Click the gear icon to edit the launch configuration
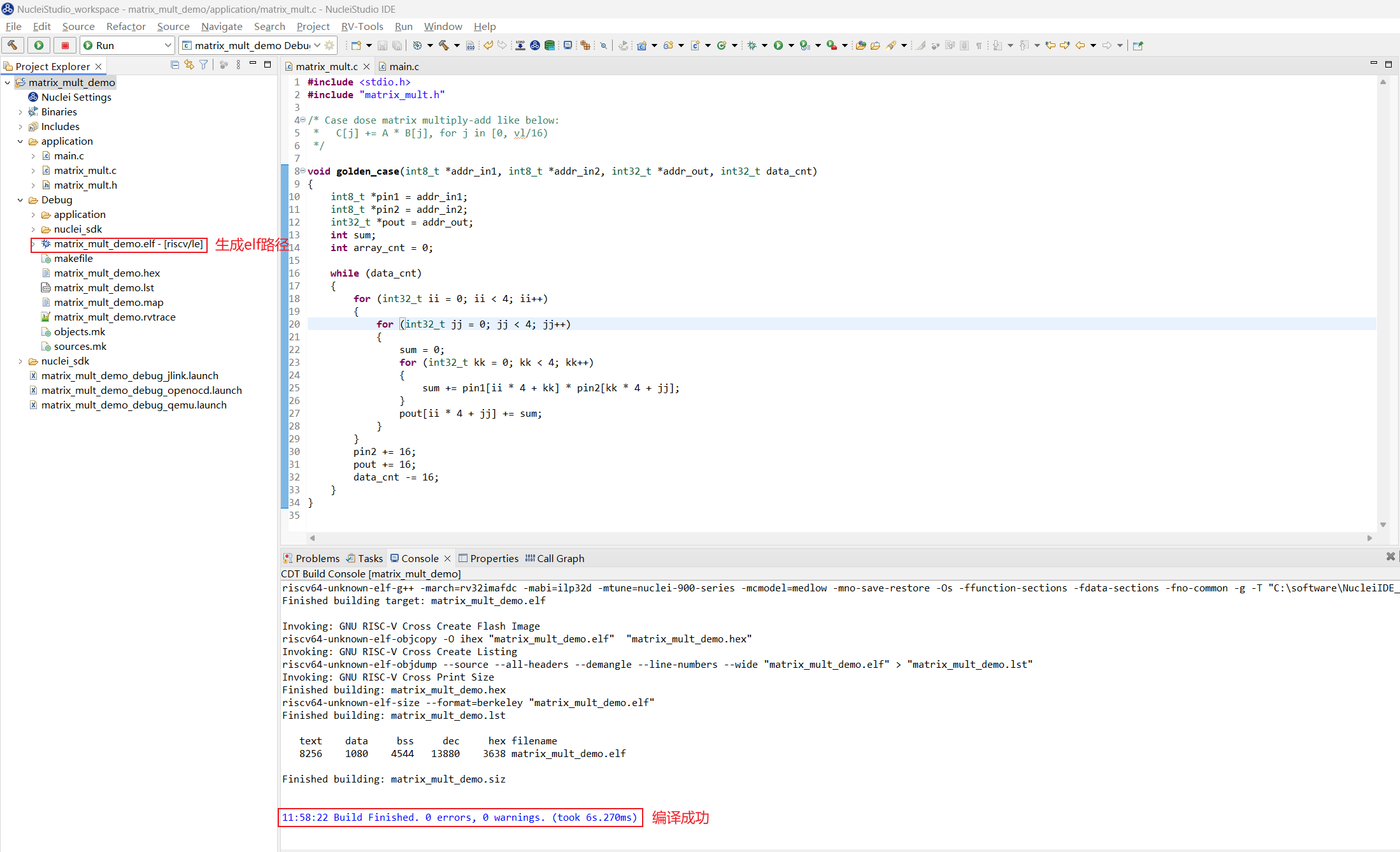This screenshot has width=1400, height=852. [x=329, y=45]
